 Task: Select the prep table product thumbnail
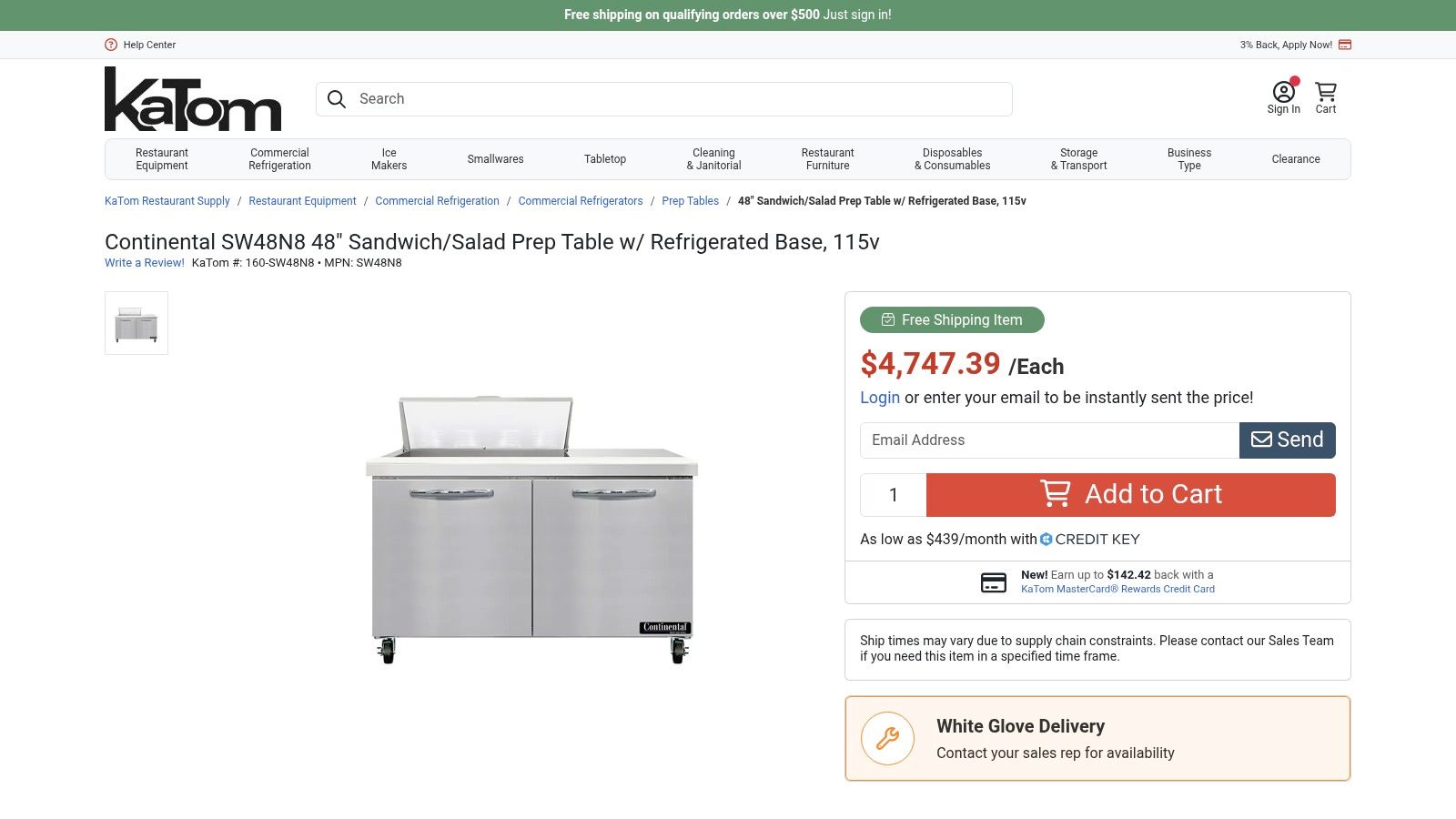pos(136,323)
